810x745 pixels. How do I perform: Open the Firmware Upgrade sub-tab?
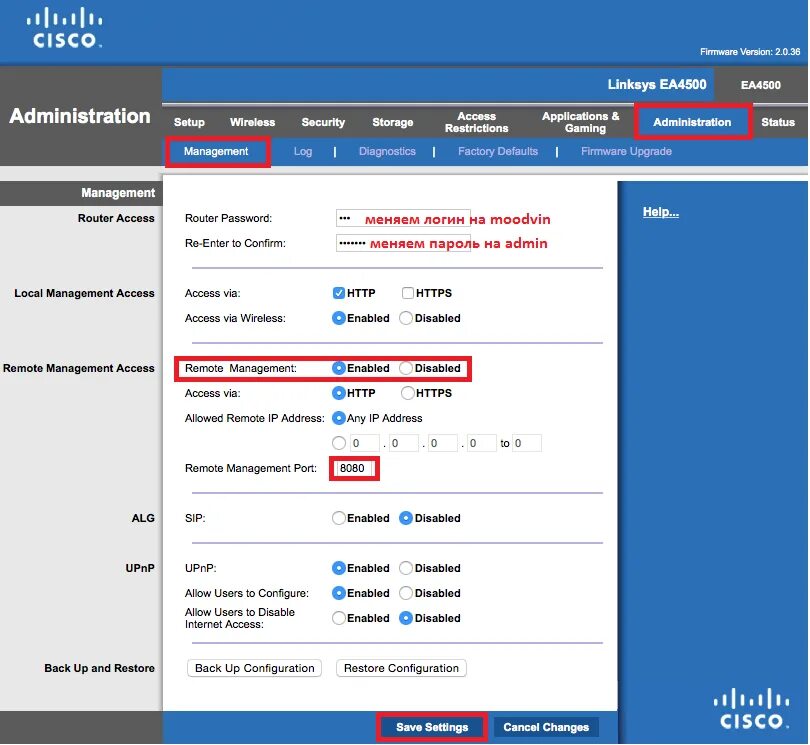tap(626, 151)
